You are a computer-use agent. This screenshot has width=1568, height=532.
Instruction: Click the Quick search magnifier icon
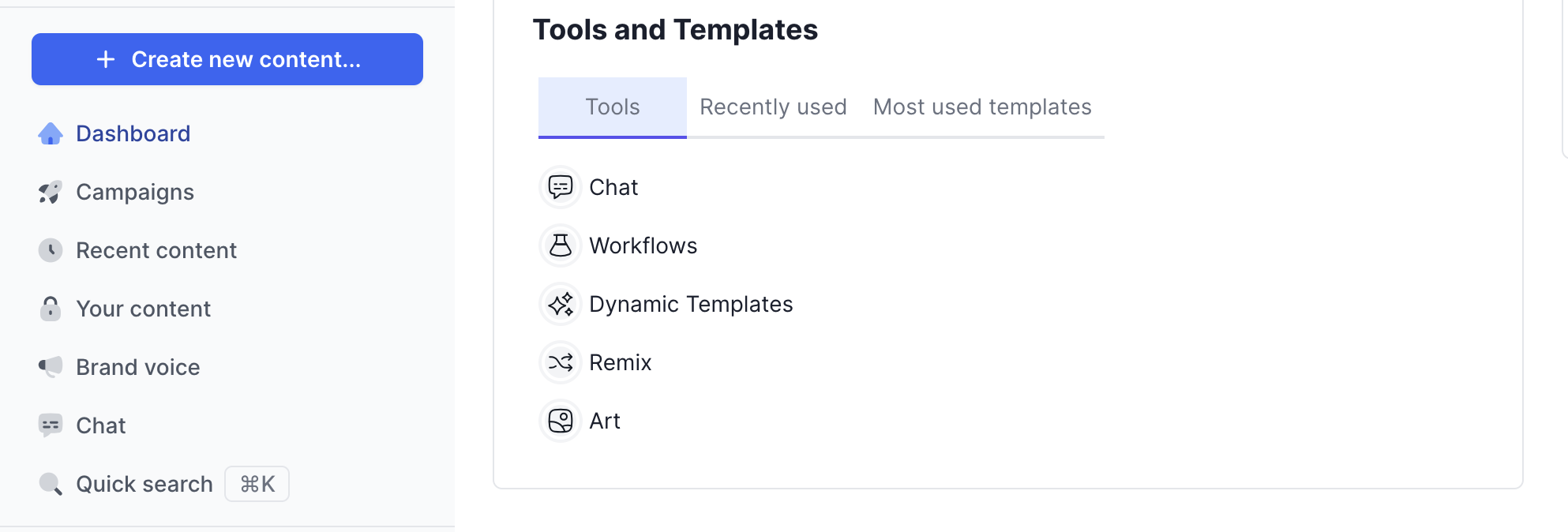point(51,484)
